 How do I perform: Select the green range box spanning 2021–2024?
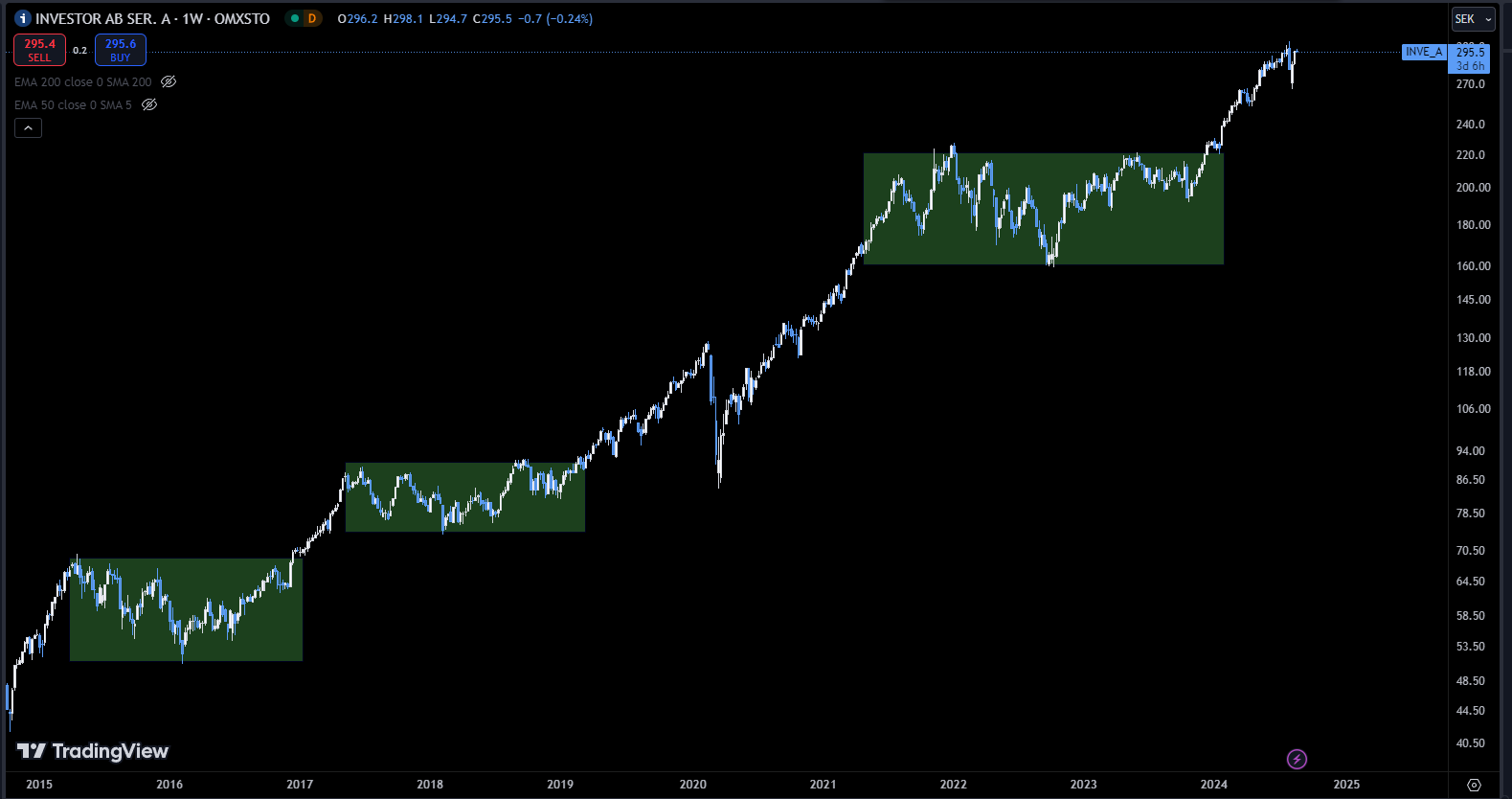1044,209
